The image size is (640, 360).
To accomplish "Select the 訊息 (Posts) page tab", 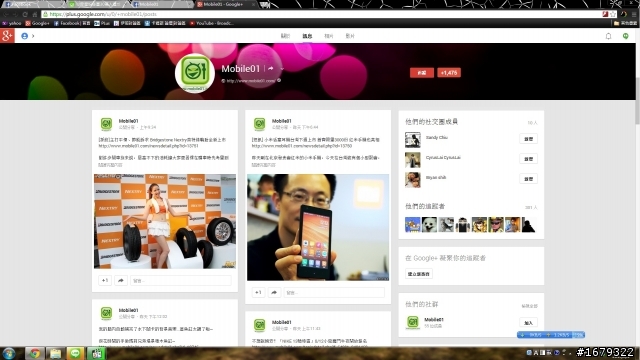I will point(307,36).
